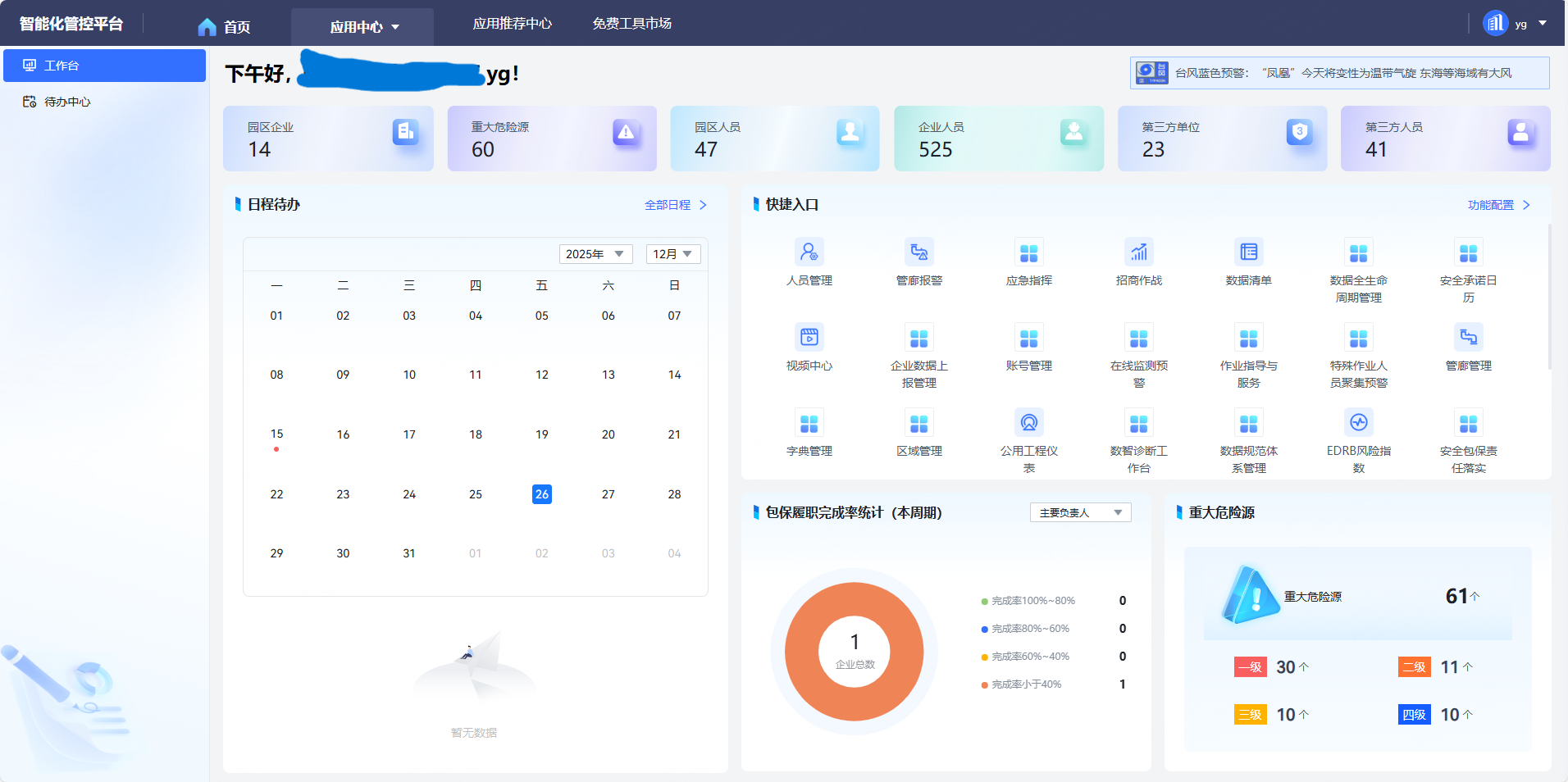
Task: Open the month selector showing 12月
Action: click(x=673, y=254)
